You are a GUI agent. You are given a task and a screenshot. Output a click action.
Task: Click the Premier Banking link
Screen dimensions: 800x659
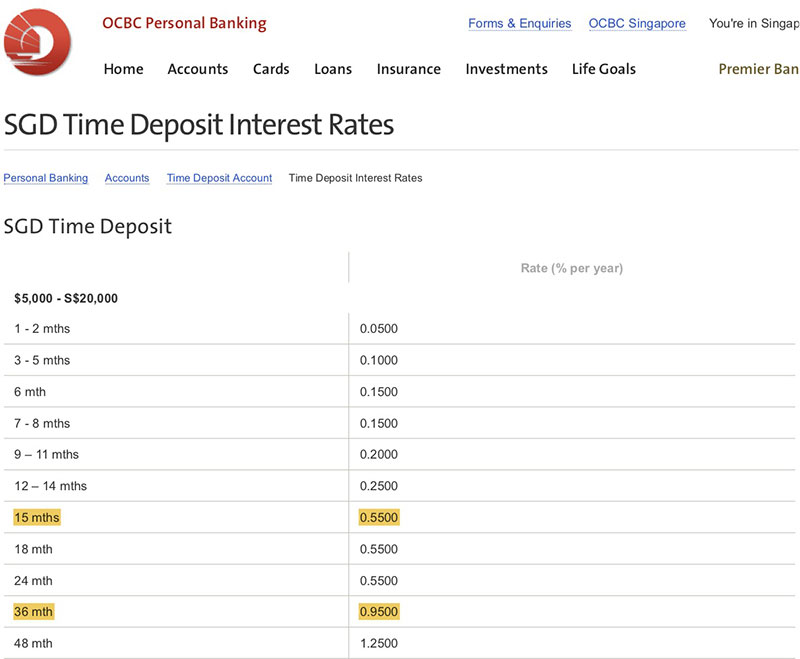758,69
